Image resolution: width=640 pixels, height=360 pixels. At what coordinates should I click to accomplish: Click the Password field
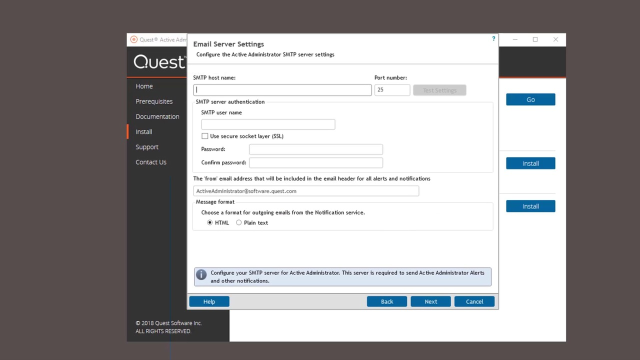click(316, 149)
